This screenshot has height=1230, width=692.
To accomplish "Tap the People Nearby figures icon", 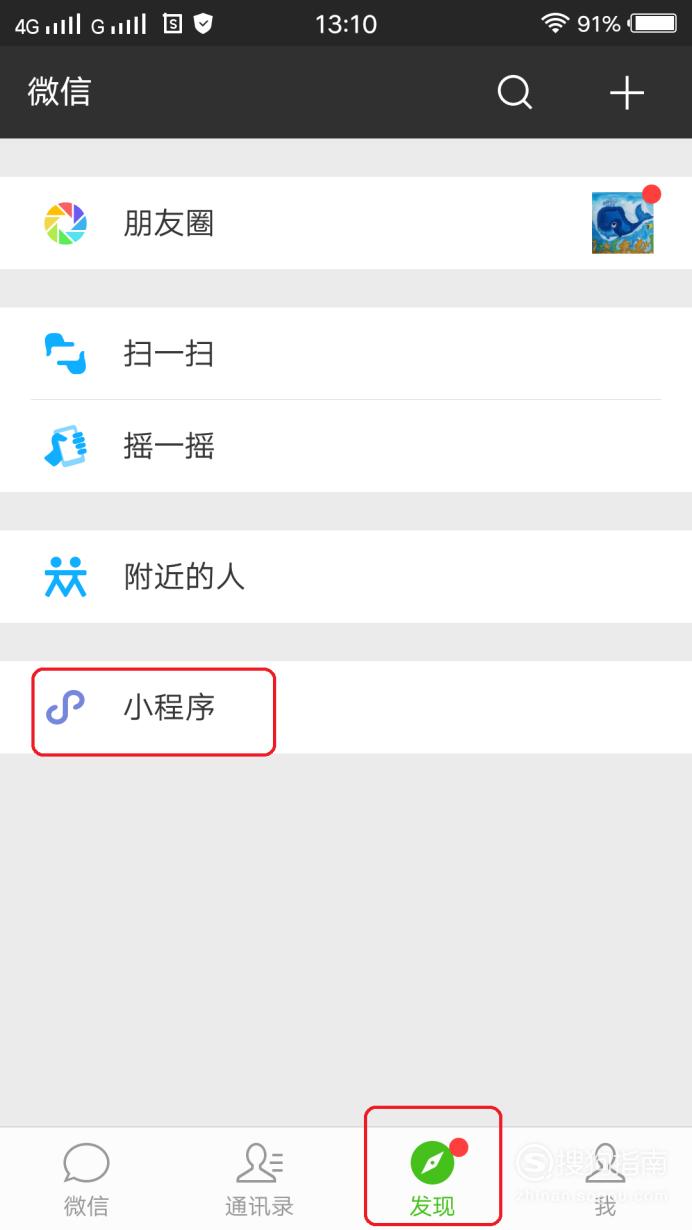I will (66, 577).
